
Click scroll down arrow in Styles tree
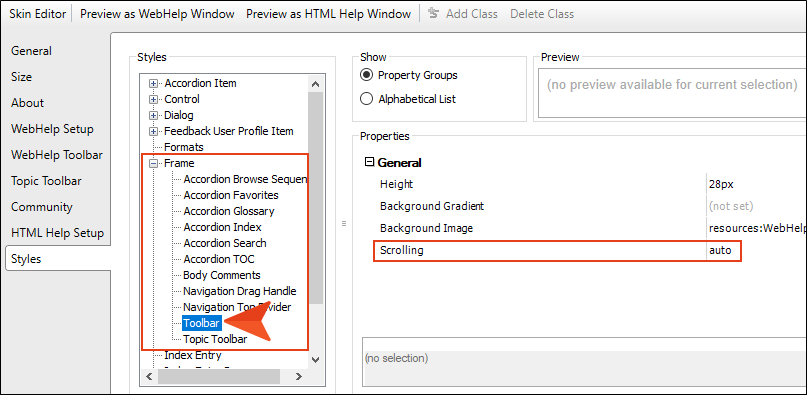[x=316, y=359]
